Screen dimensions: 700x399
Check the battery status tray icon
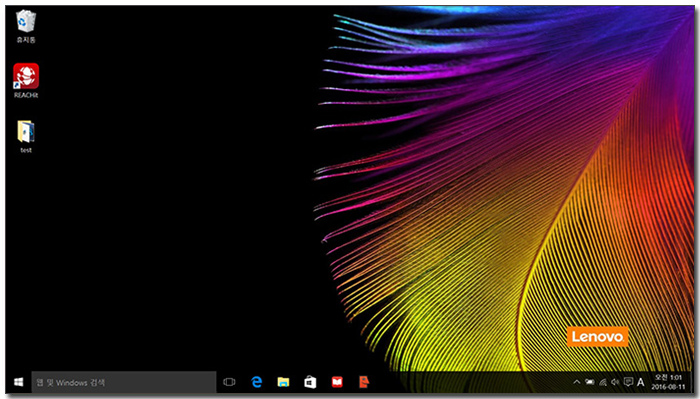coord(590,382)
